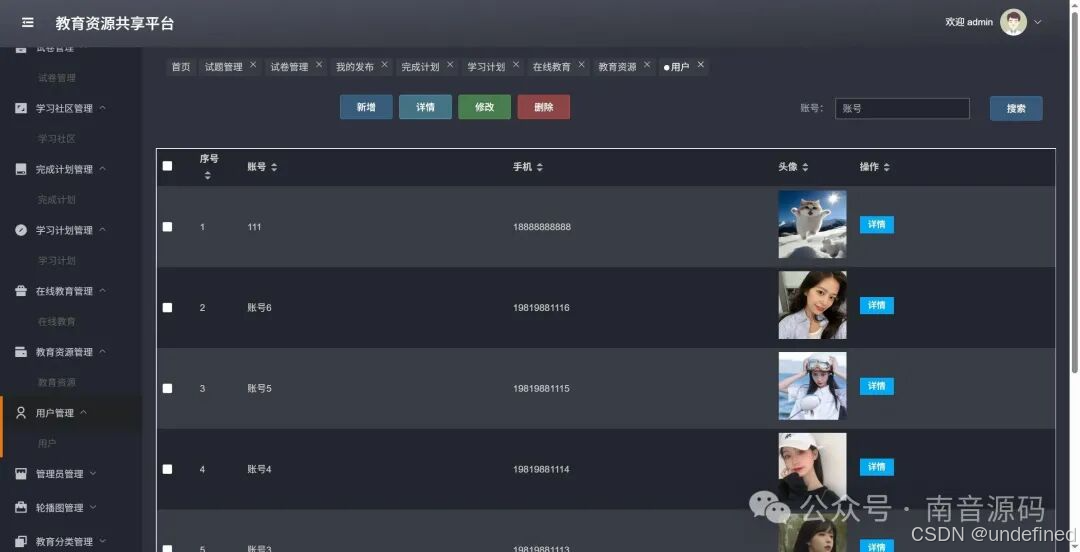Switch to the 首页 tab
The image size is (1080, 552).
click(x=180, y=67)
